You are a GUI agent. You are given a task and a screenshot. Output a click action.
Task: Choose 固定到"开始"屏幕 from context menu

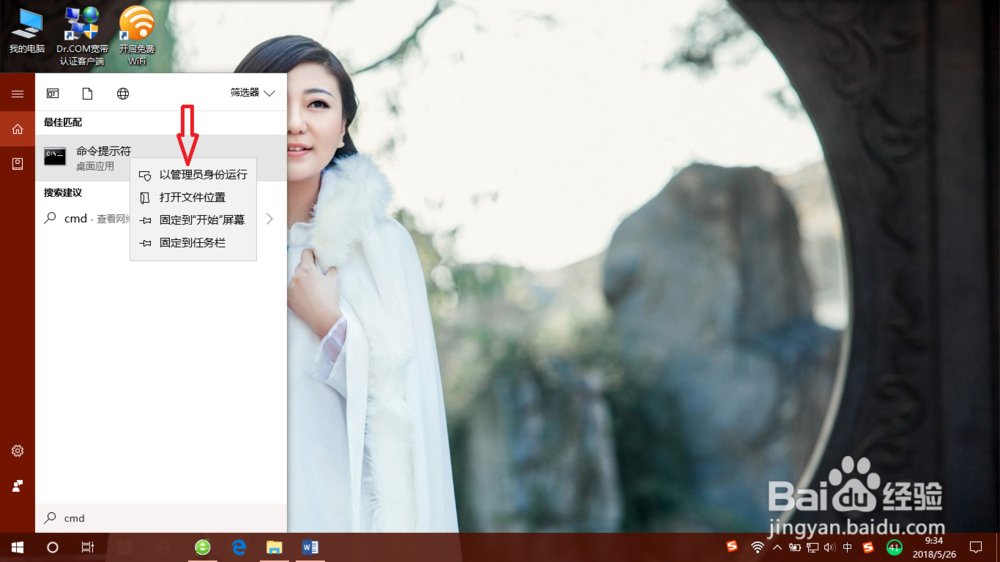(x=193, y=220)
